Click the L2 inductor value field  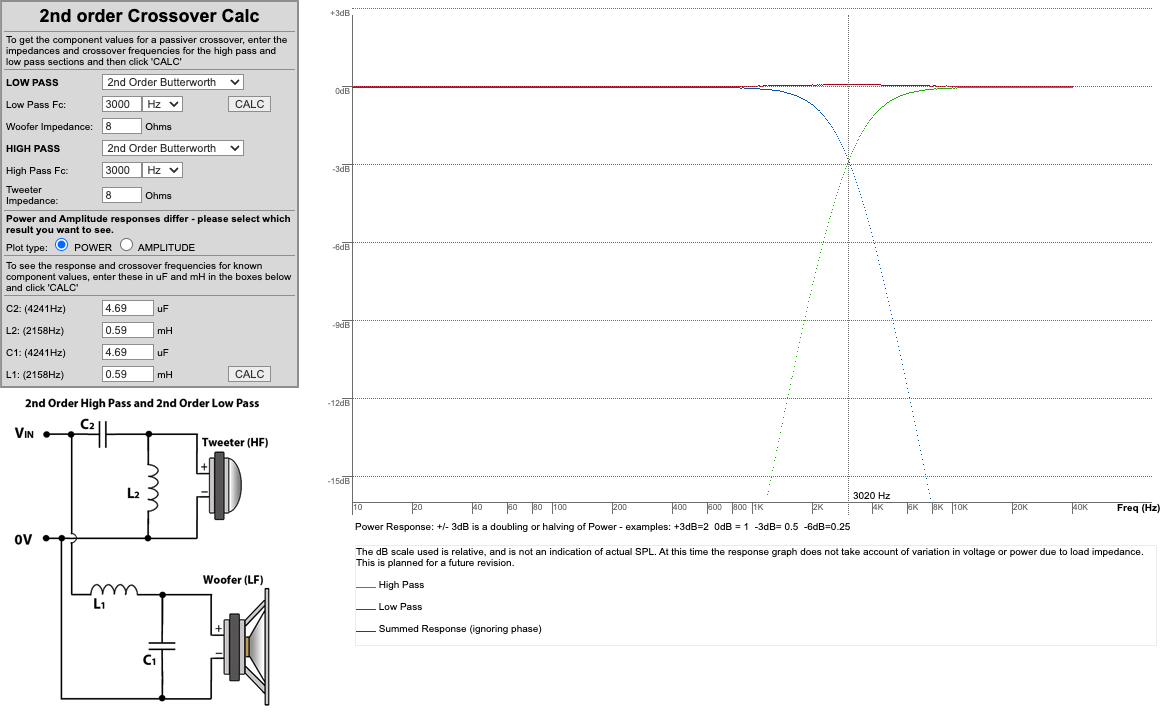(128, 330)
